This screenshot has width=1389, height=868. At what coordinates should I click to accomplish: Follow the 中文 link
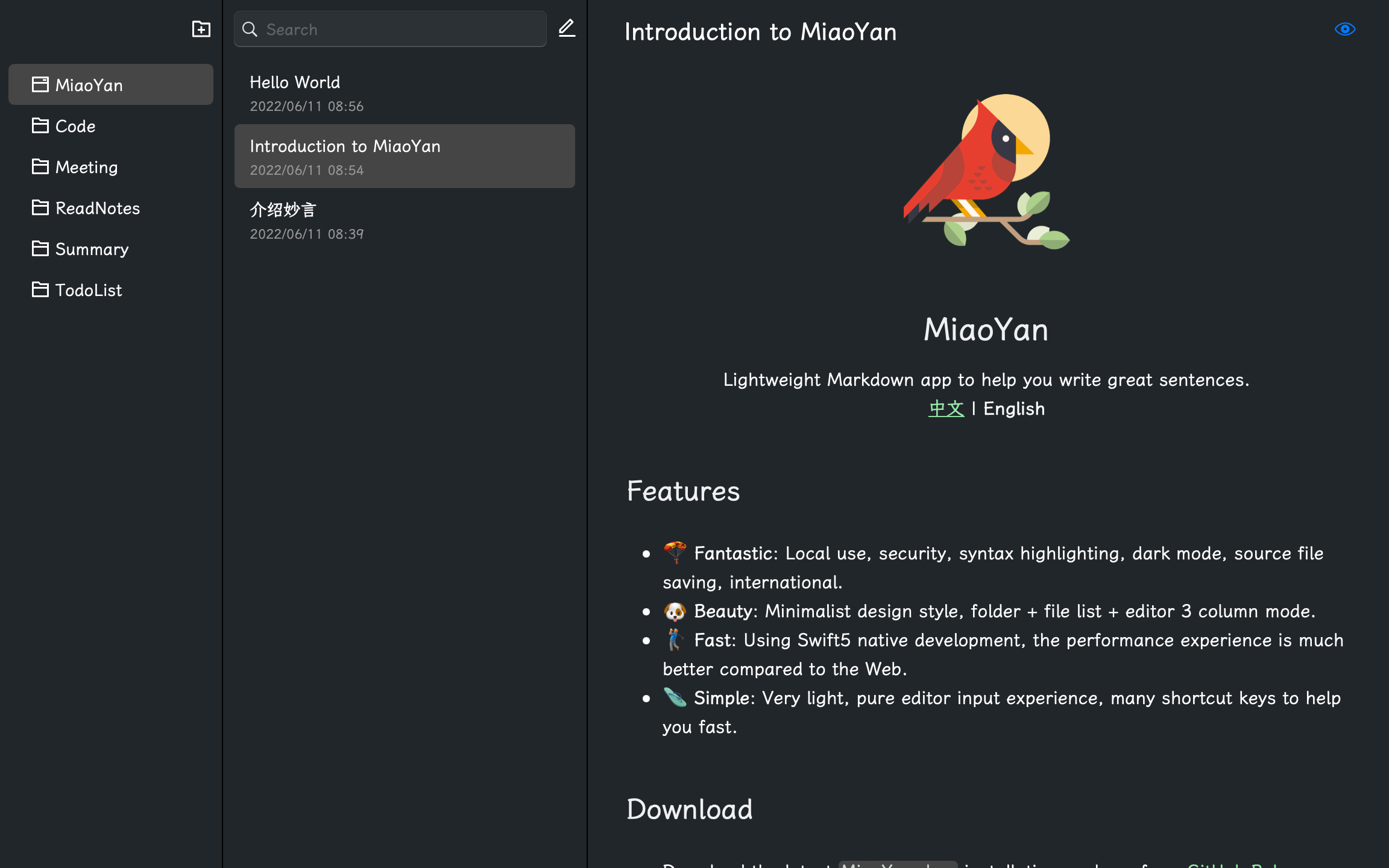point(946,409)
